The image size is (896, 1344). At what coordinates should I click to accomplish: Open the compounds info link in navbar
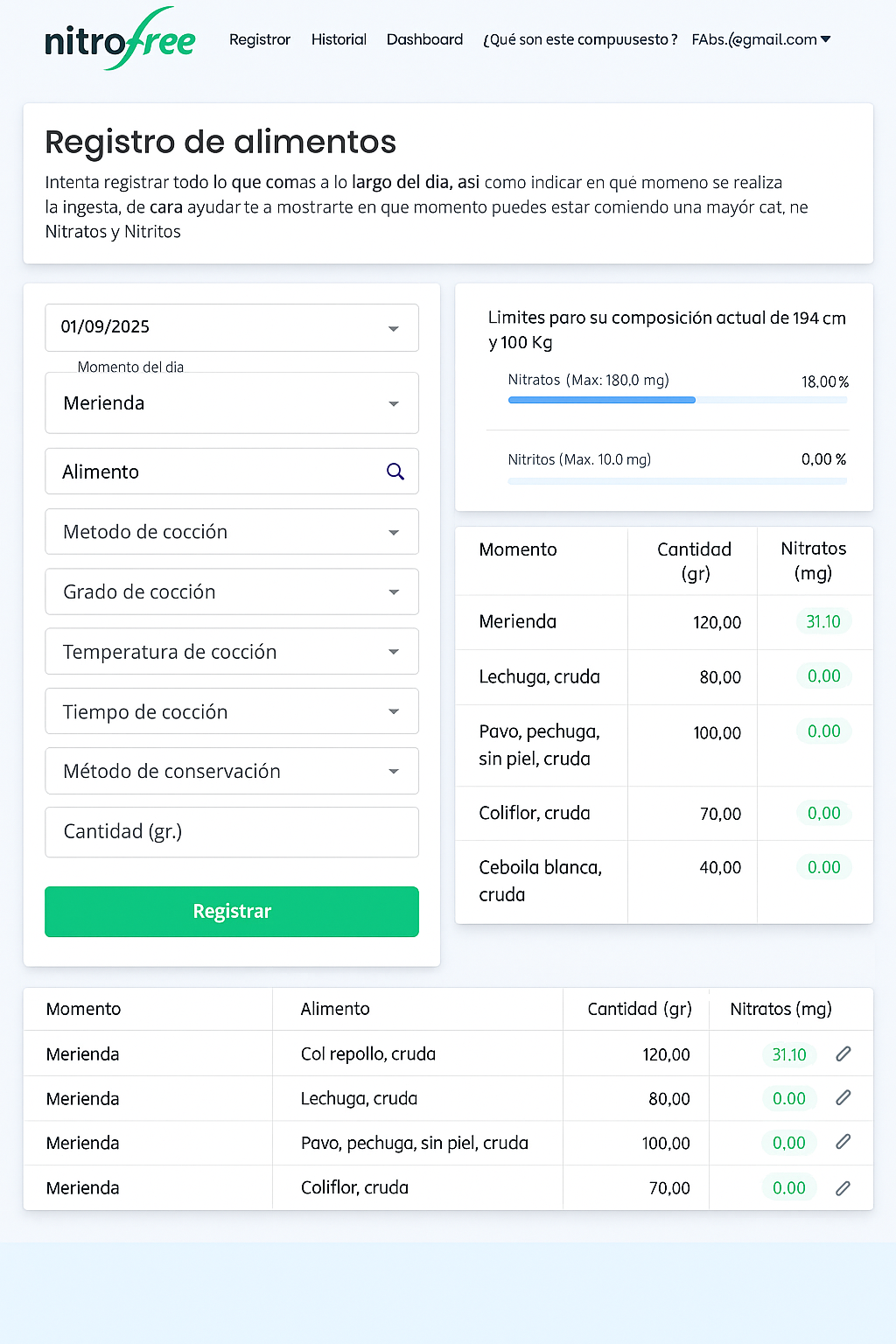click(x=580, y=39)
